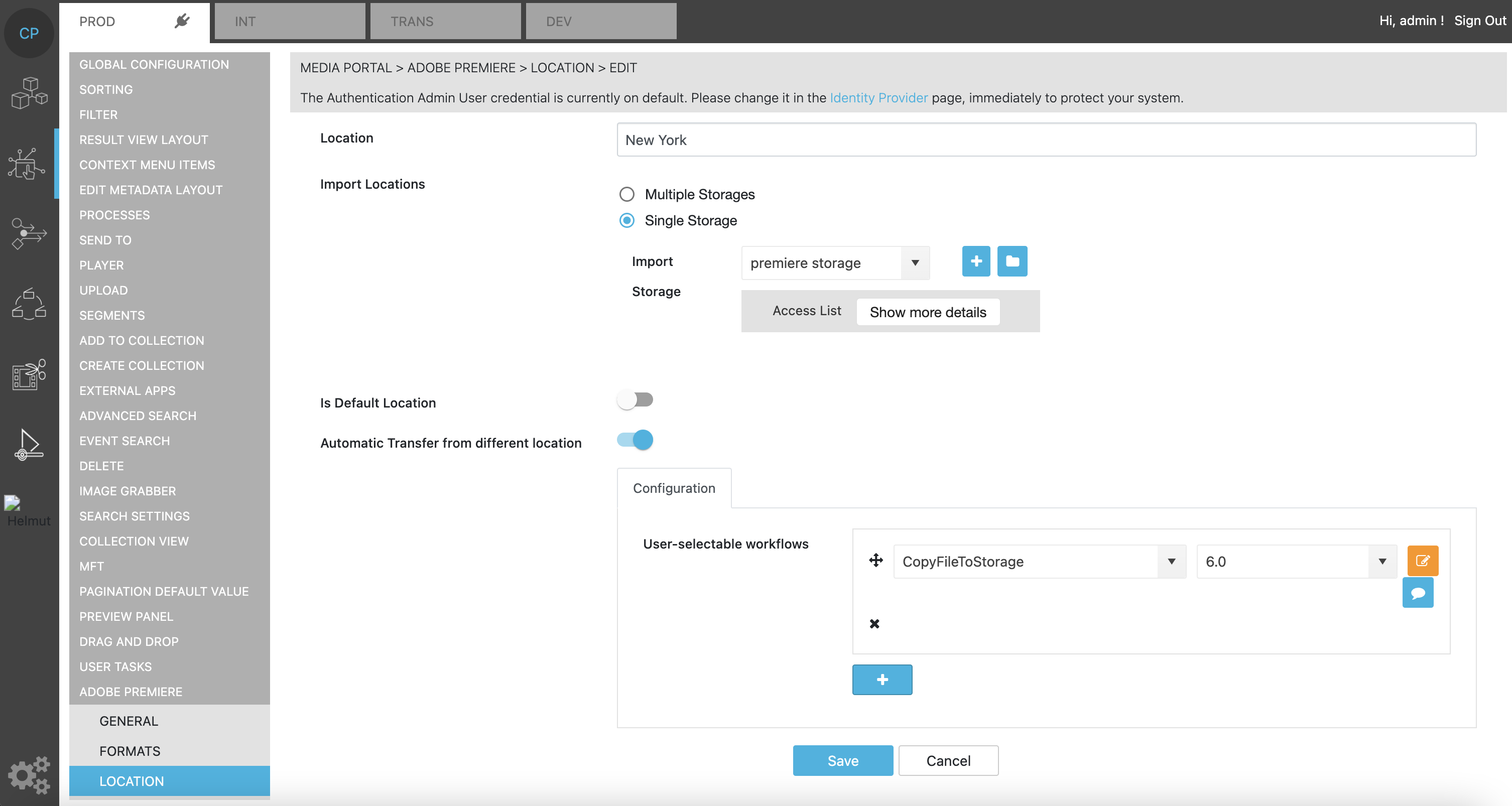Open the premiere storage dropdown
The height and width of the screenshot is (806, 1512).
(915, 263)
